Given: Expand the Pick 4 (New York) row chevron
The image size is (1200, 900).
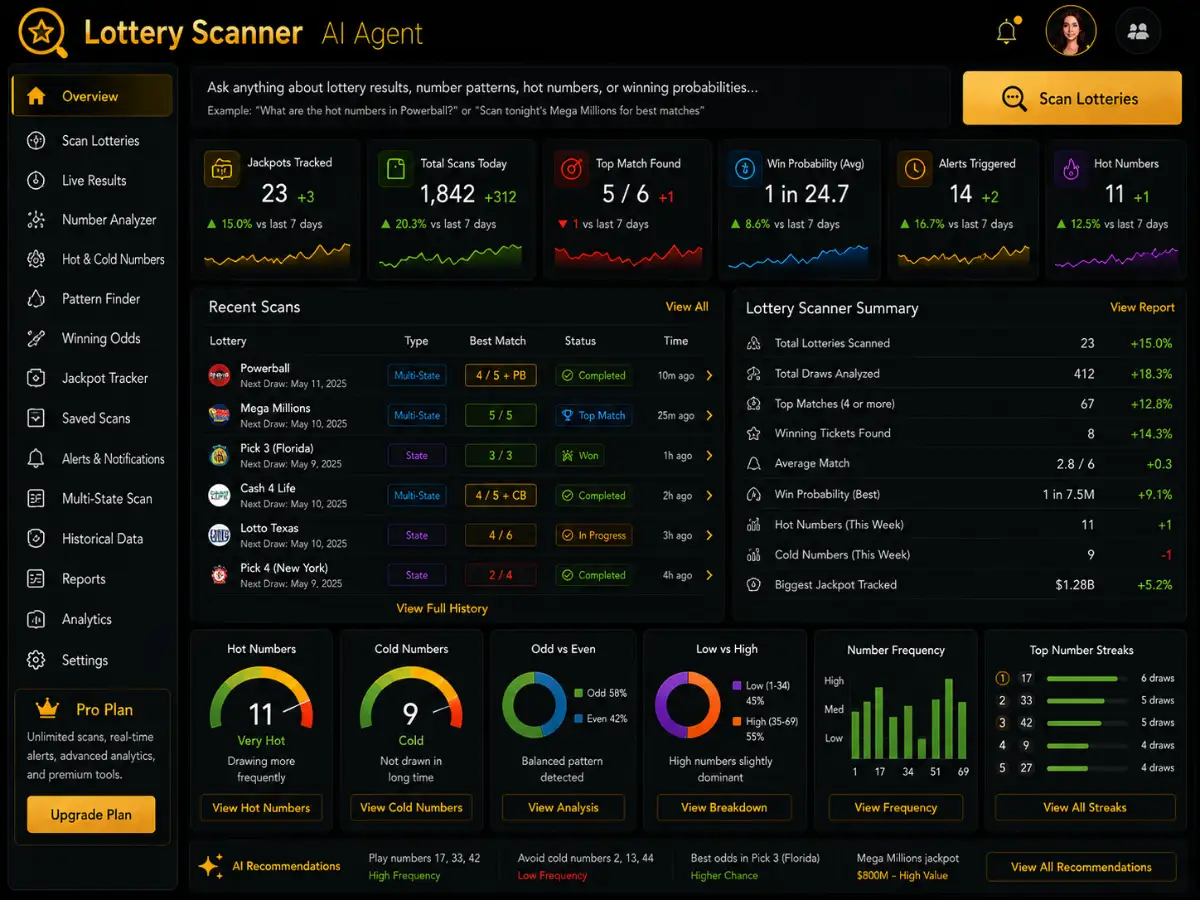Looking at the screenshot, I should pyautogui.click(x=709, y=575).
